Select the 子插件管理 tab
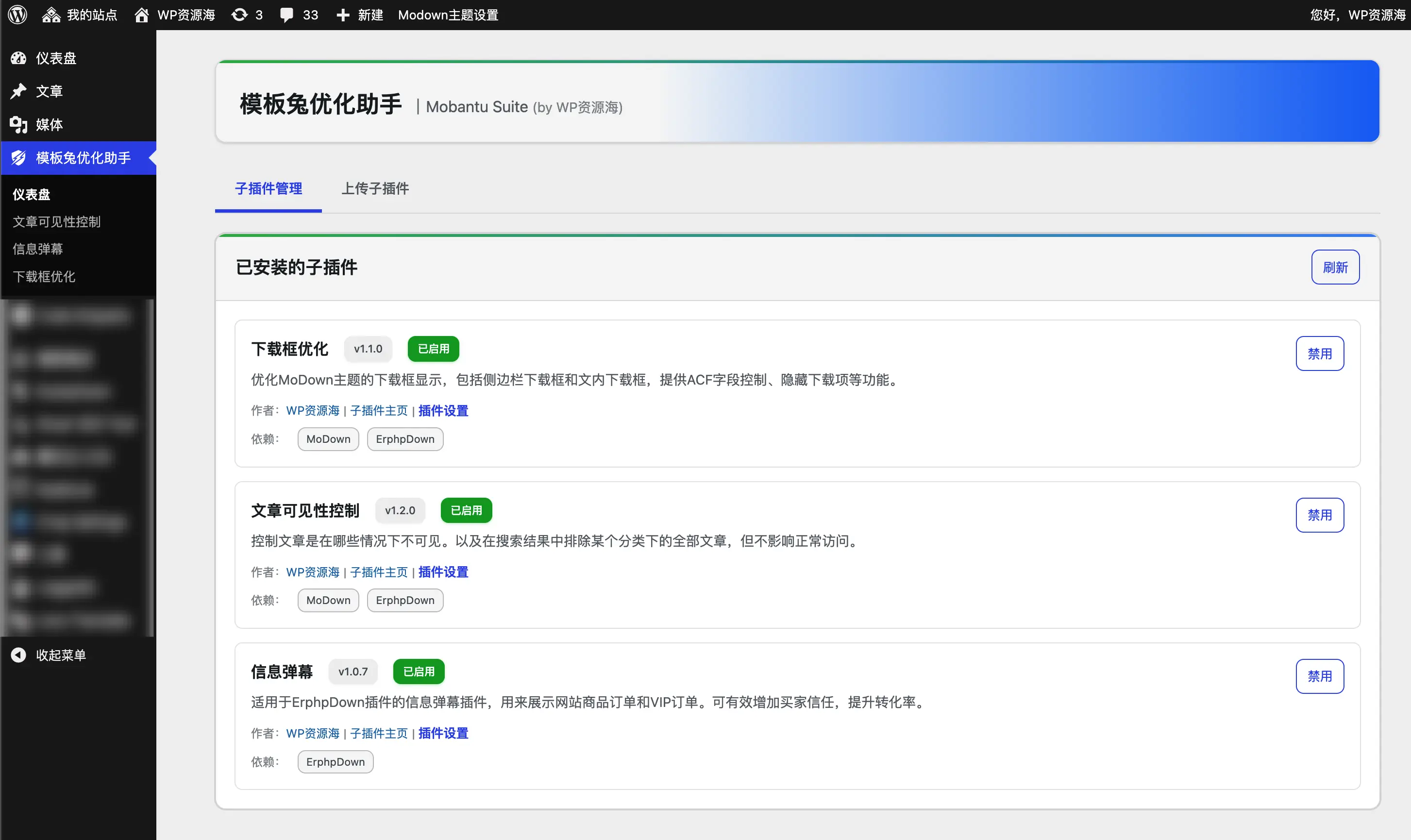 click(x=269, y=188)
